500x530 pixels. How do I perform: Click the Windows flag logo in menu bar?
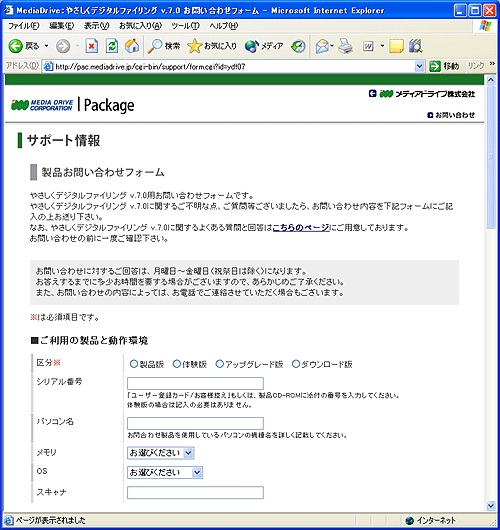point(485,26)
